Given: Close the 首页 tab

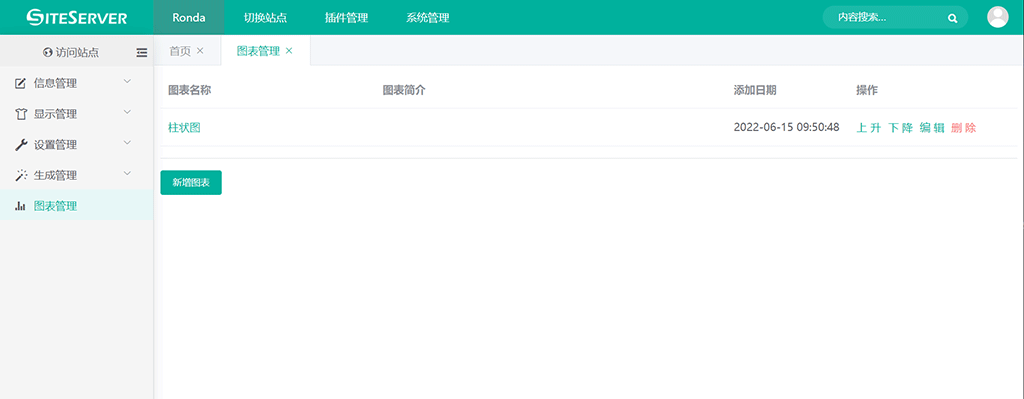Looking at the screenshot, I should (x=200, y=51).
